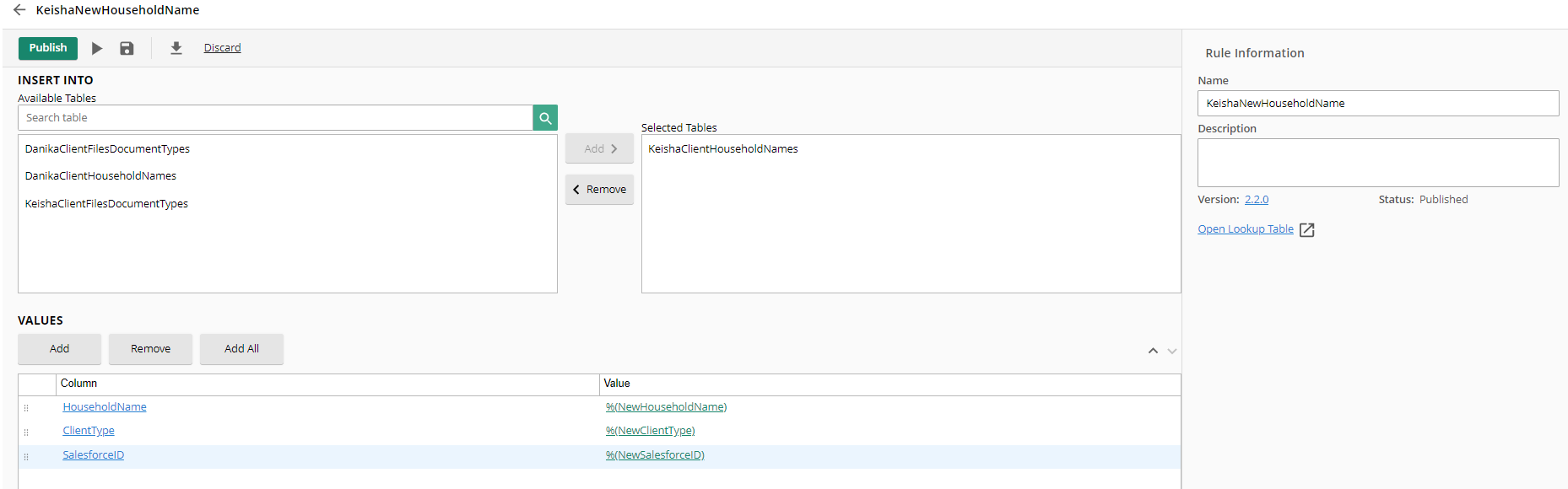Viewport: 1568px width, 489px height.
Task: Click the version 2.2.0 link
Action: (1256, 200)
